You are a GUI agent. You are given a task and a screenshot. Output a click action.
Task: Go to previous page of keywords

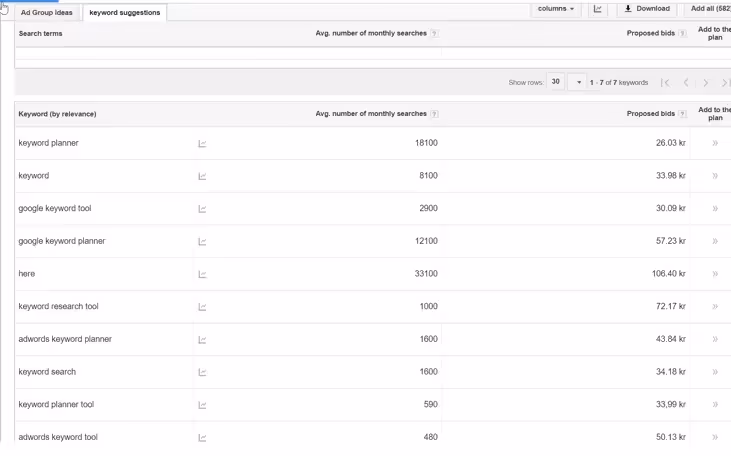(686, 83)
